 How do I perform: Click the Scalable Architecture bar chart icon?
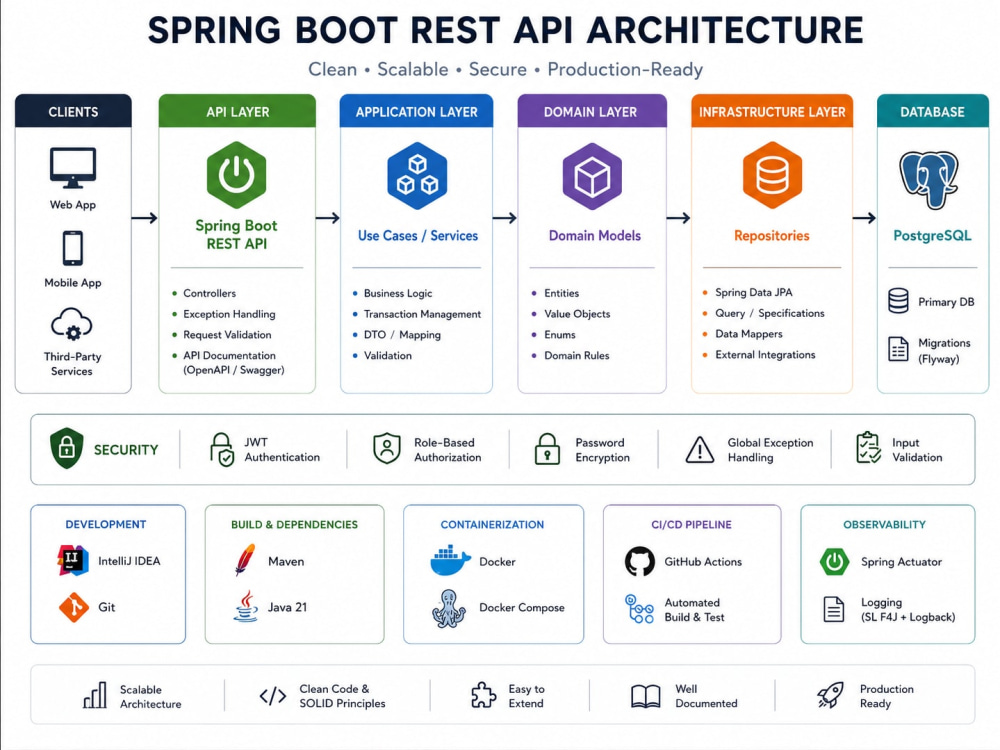(95, 695)
